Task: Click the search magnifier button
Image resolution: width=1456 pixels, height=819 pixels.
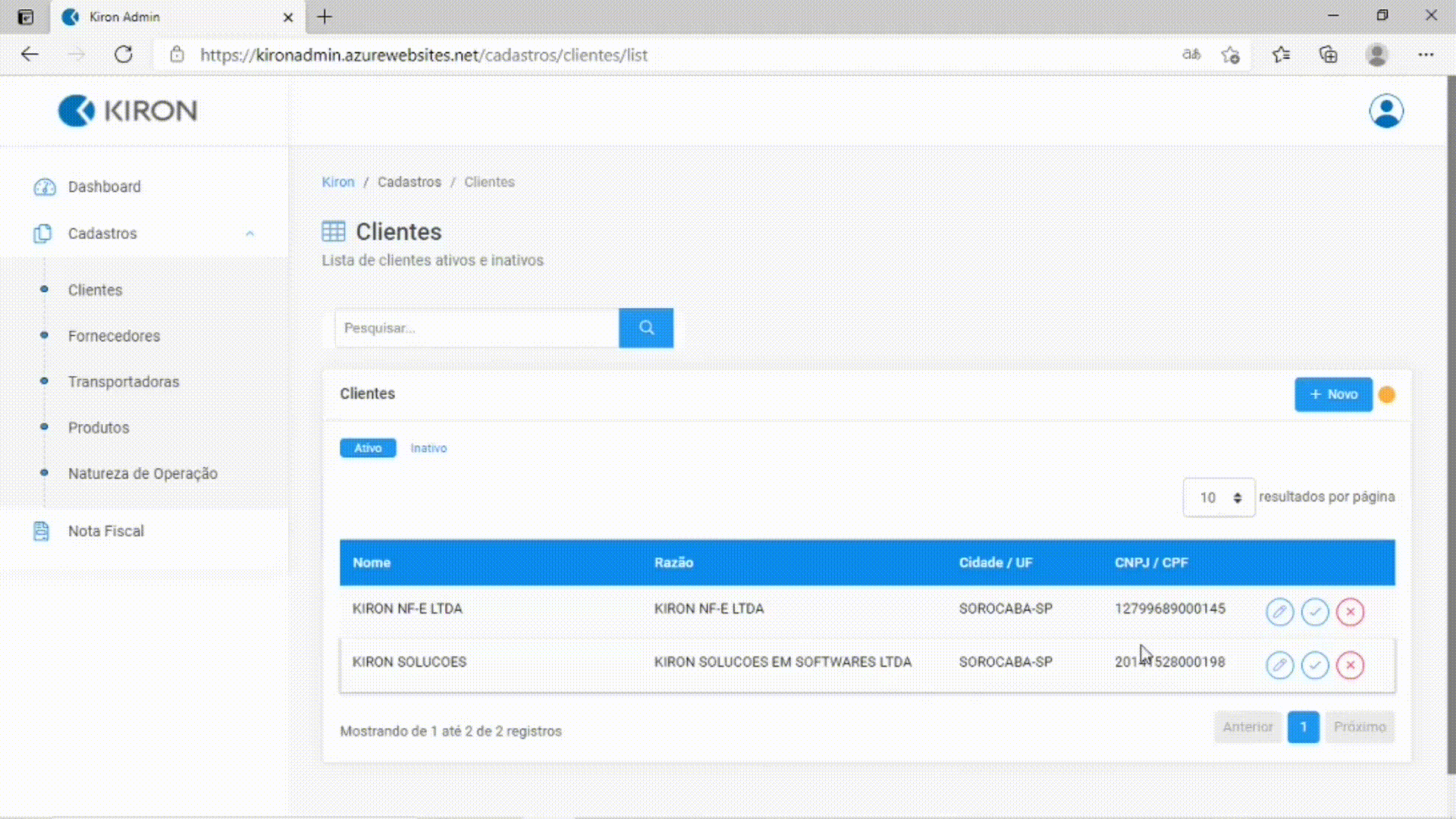Action: pyautogui.click(x=646, y=328)
